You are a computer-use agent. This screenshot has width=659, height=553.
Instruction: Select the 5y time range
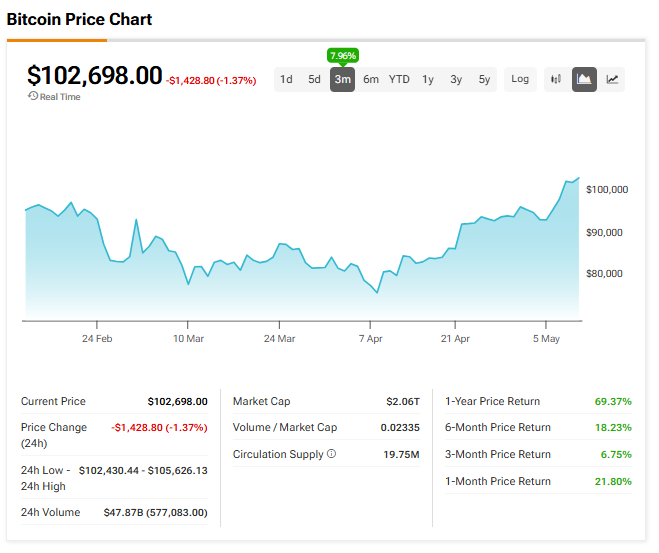tap(484, 79)
